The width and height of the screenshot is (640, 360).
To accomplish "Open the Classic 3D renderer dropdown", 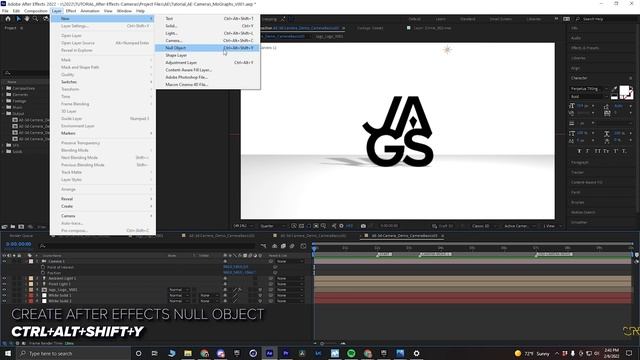I will click(483, 226).
